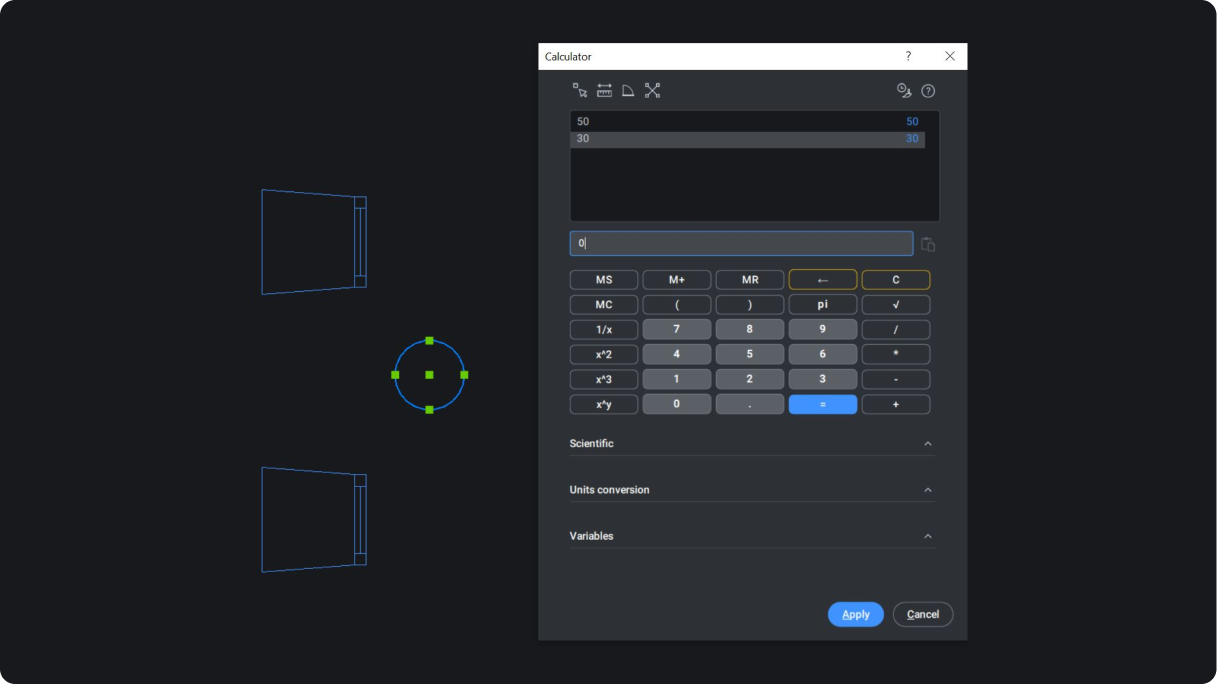Click digit 9 on keypad
This screenshot has width=1217, height=684.
point(823,330)
